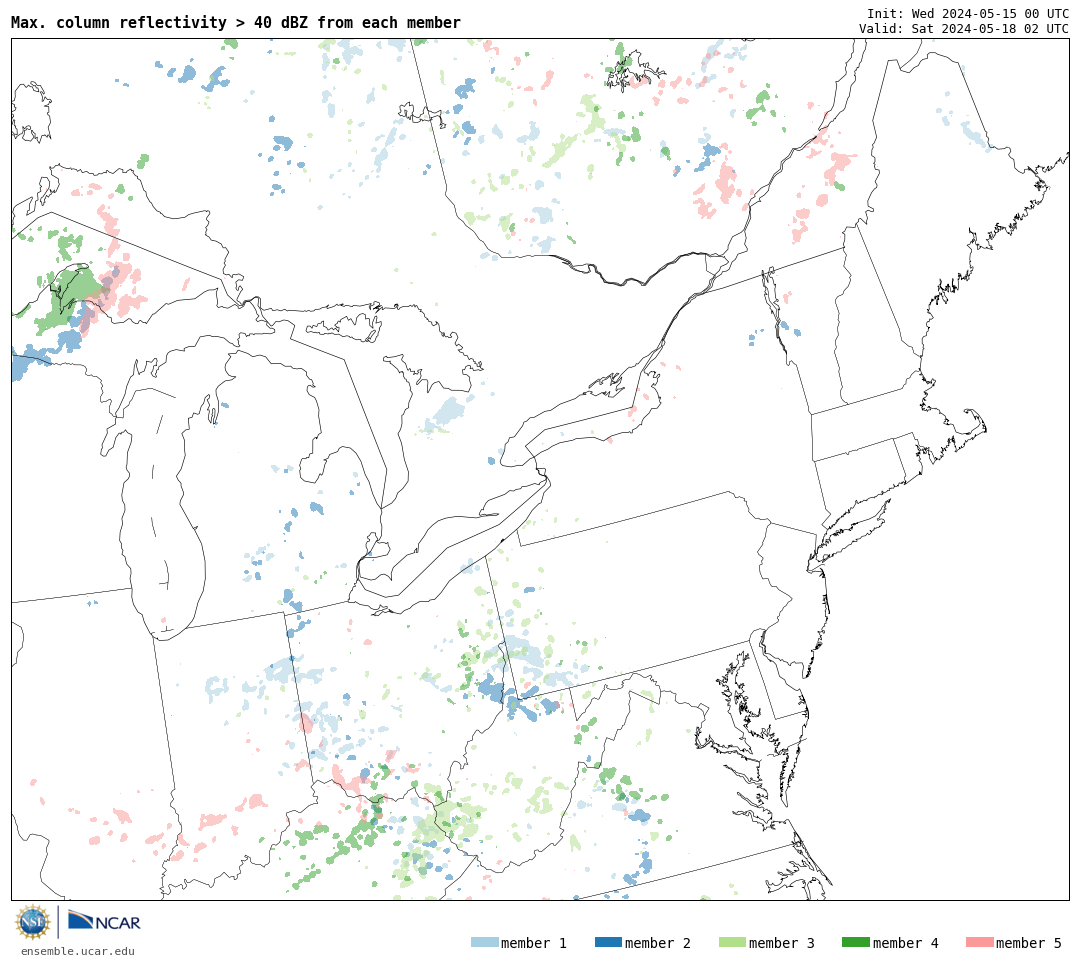Click the member 4 dark green swatch
Image resolution: width=1080 pixels, height=963 pixels.
click(x=855, y=942)
